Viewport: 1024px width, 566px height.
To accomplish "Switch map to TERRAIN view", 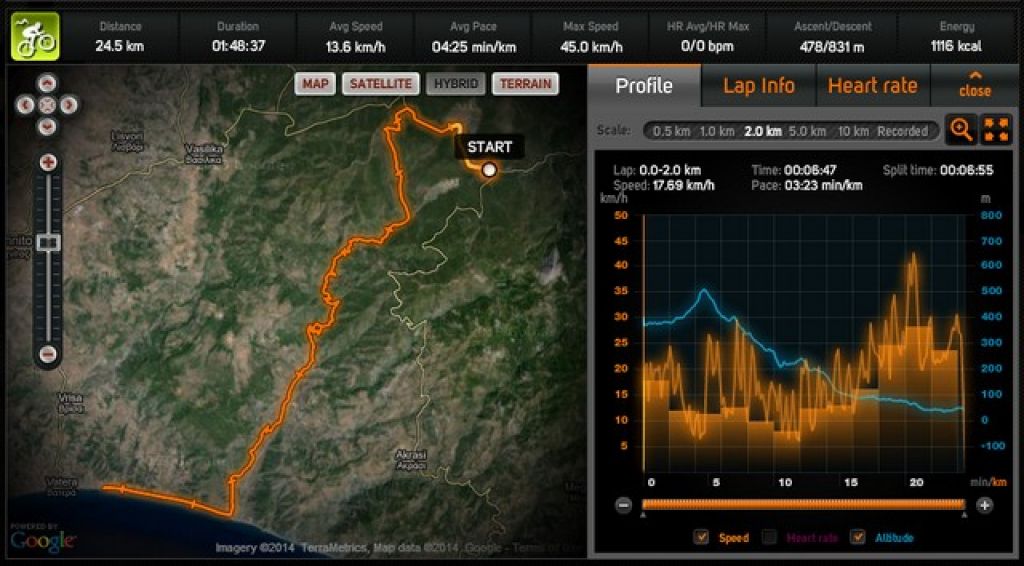I will [x=526, y=84].
